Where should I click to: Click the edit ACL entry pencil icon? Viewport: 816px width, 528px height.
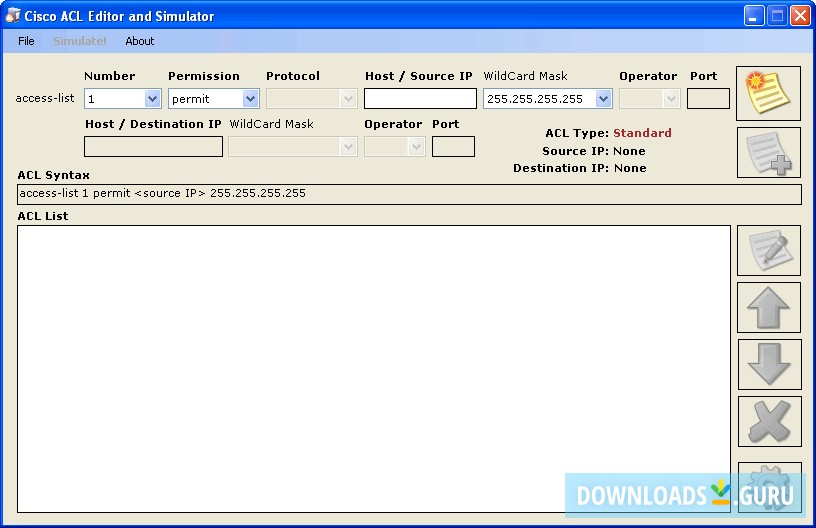tap(769, 251)
